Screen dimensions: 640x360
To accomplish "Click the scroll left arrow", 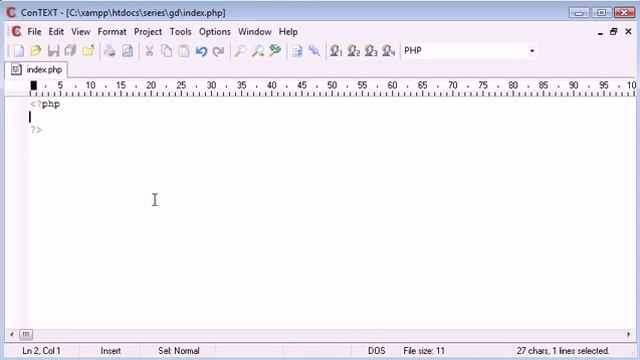I will click(x=12, y=335).
